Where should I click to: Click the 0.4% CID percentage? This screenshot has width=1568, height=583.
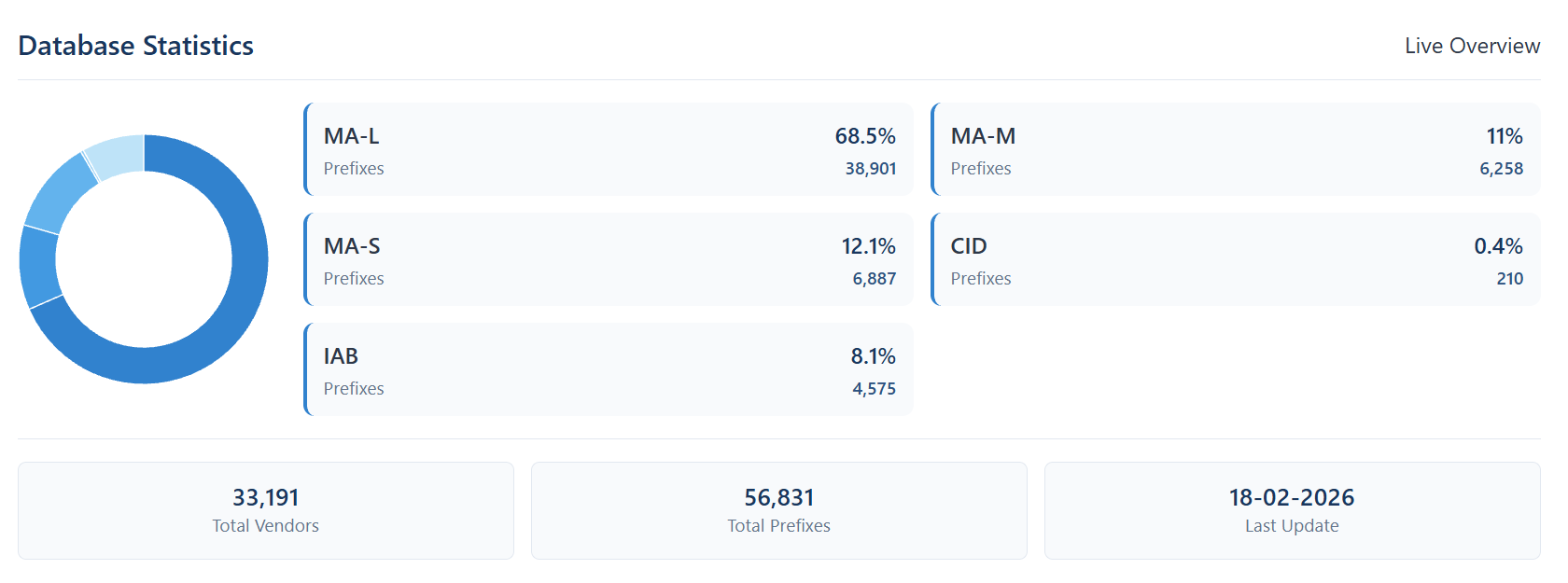tap(1497, 246)
